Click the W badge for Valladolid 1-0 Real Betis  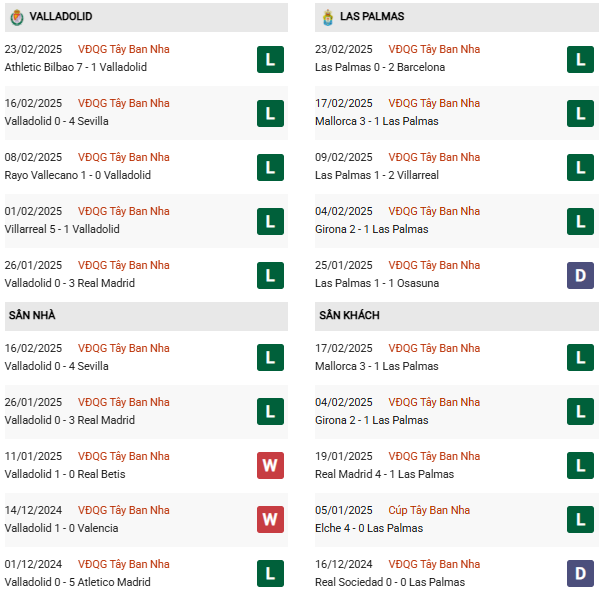tap(269, 467)
